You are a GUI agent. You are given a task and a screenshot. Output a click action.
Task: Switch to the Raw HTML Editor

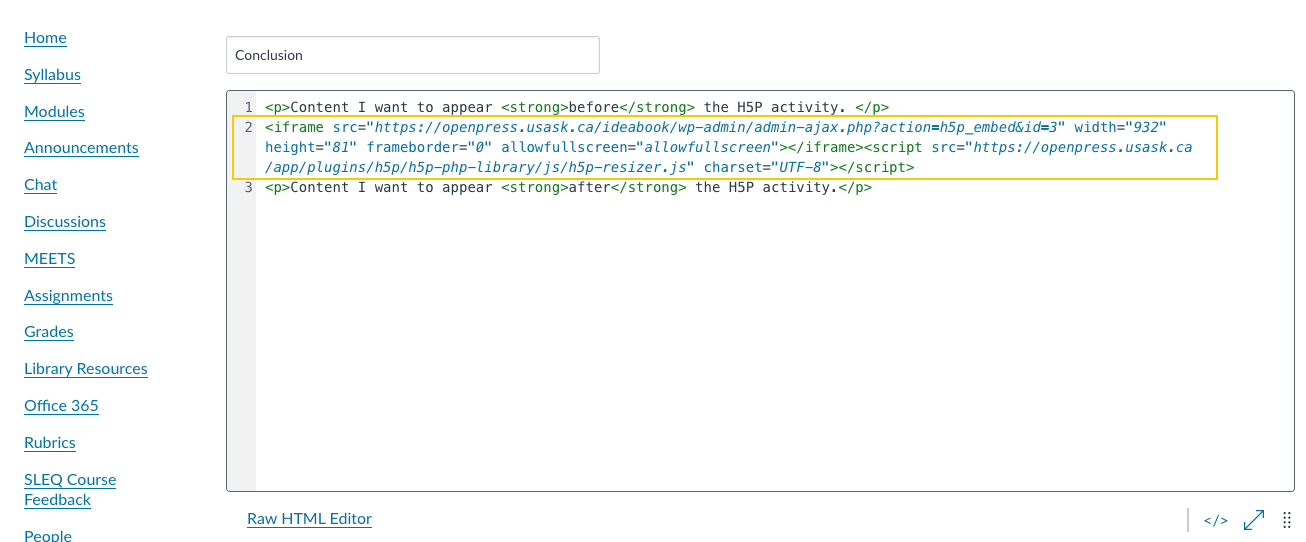tap(309, 519)
